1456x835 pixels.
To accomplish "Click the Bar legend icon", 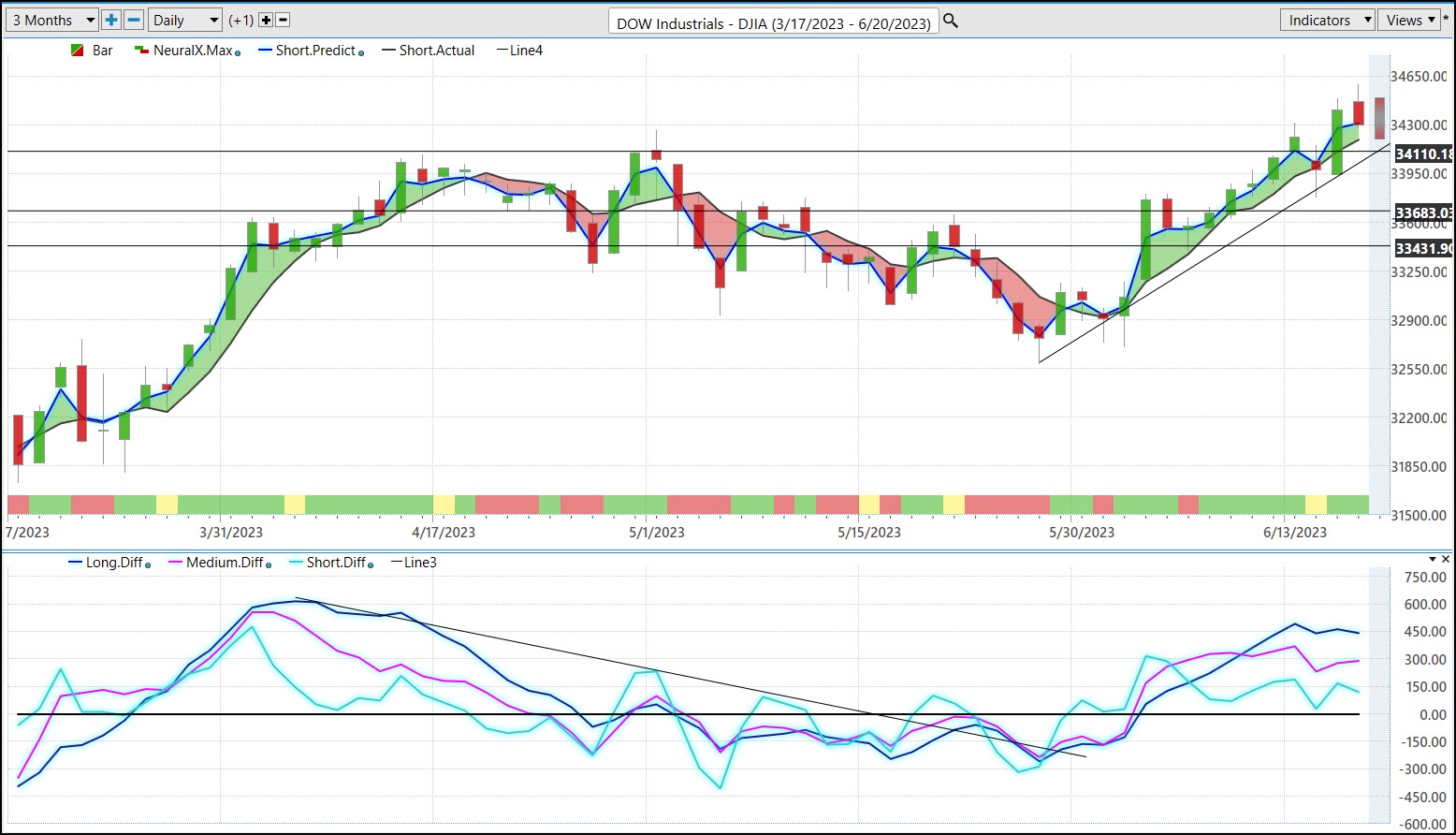I will pos(78,51).
